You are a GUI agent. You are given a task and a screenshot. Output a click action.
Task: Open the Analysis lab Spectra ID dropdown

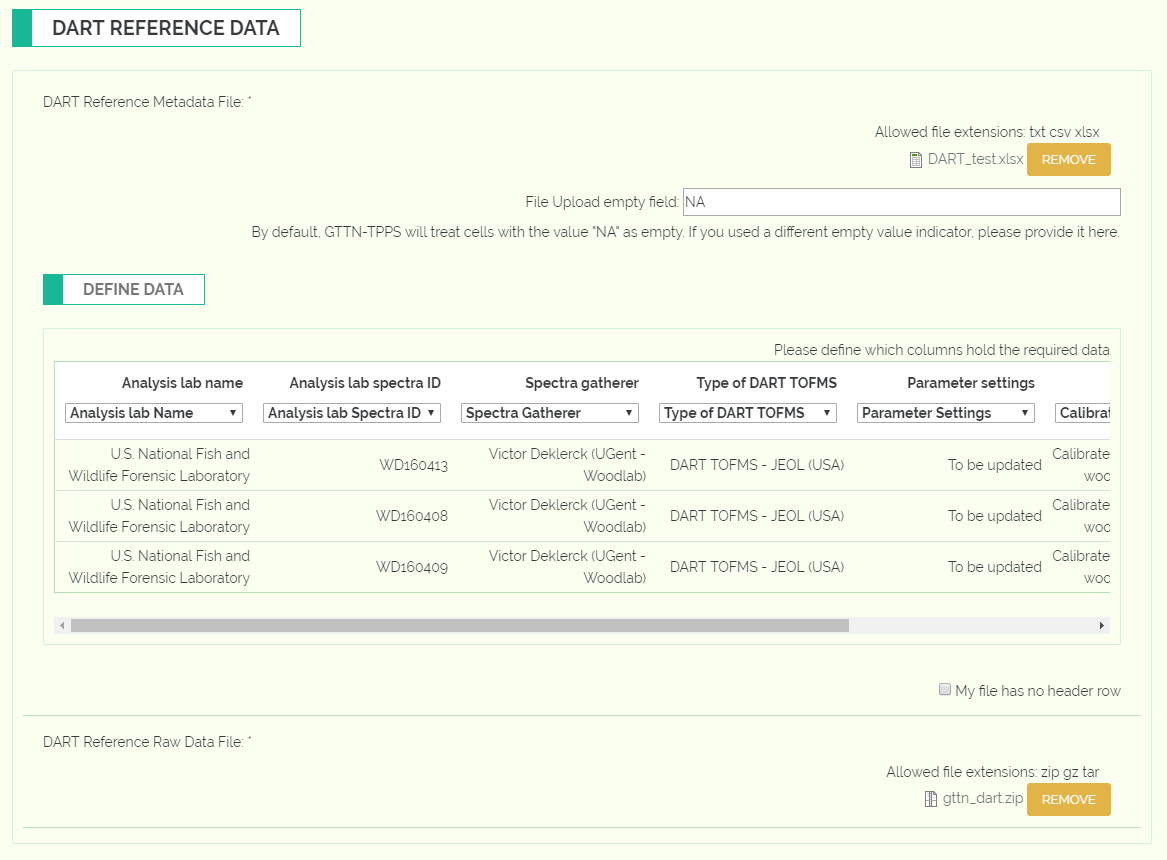352,413
